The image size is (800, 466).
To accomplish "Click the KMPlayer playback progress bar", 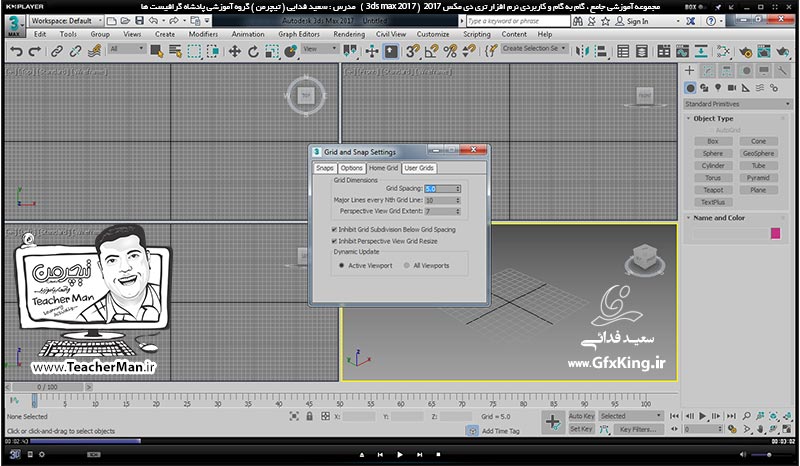I will click(x=400, y=441).
